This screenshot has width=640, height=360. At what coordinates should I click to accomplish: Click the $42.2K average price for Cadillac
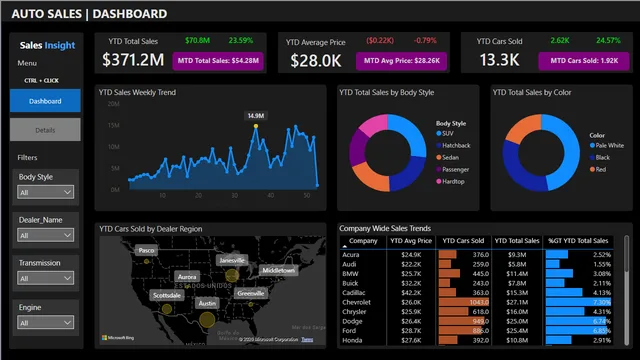pos(411,293)
